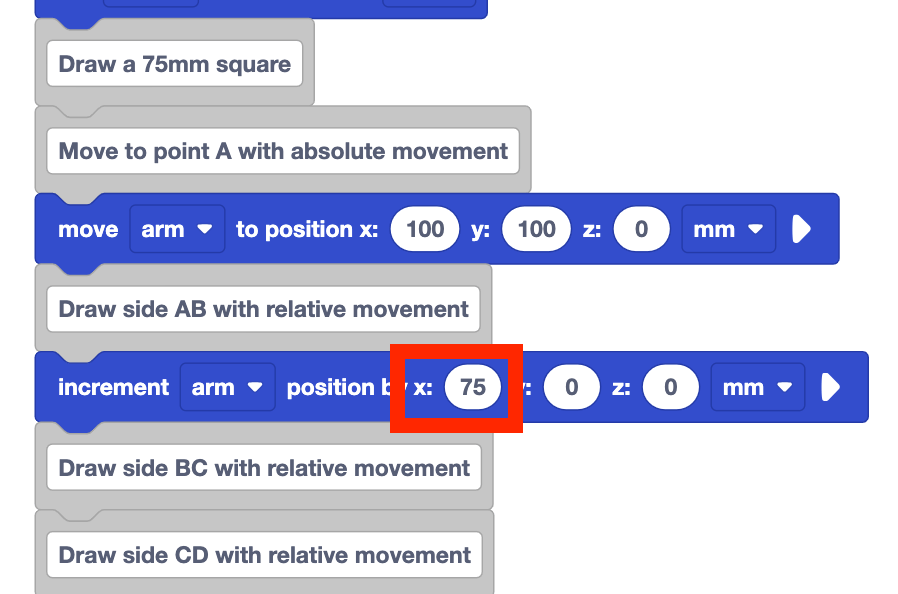
Task: Open the arm dropdown in the move block
Action: pos(177,228)
